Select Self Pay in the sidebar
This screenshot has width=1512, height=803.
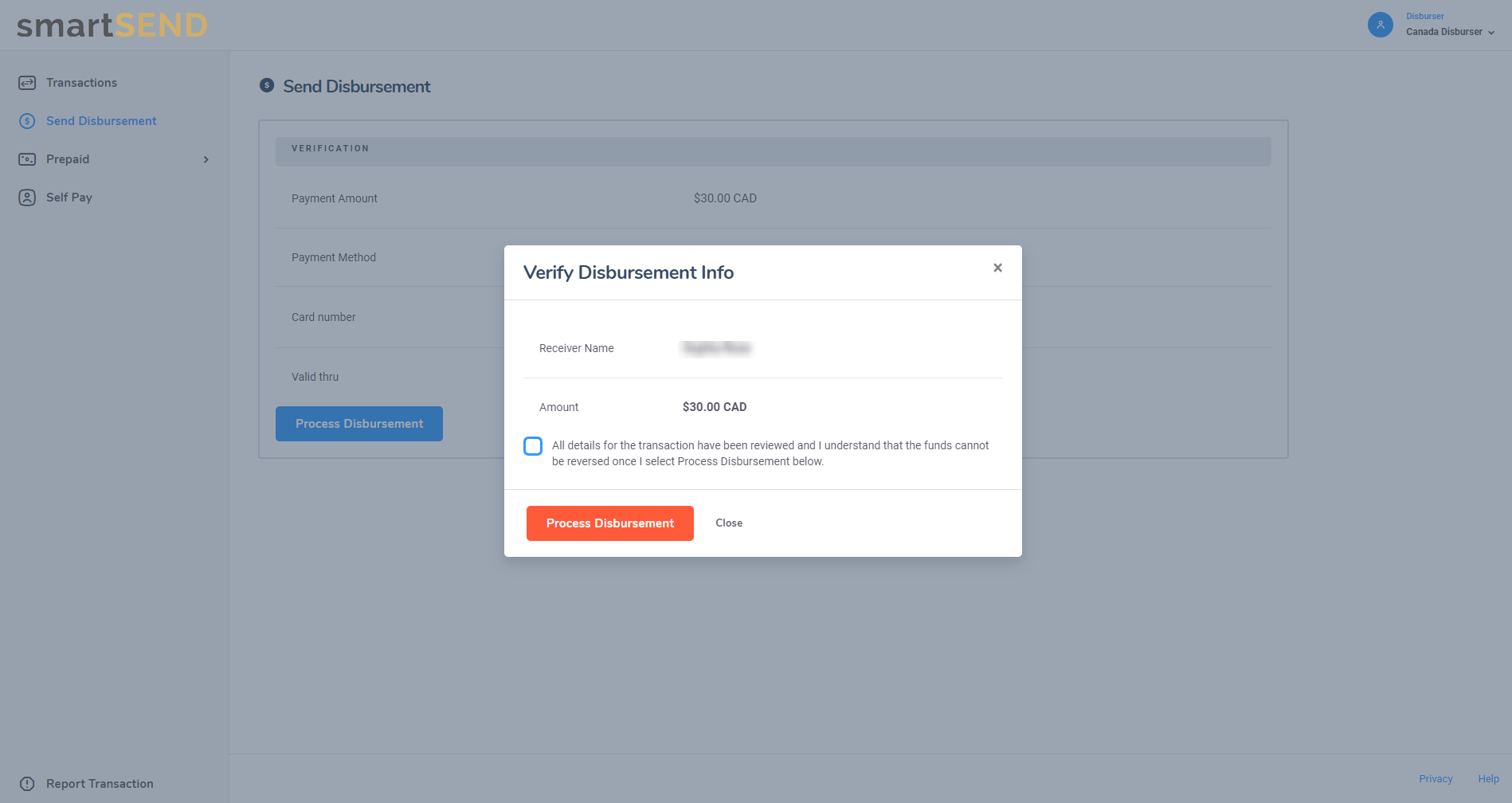point(69,198)
